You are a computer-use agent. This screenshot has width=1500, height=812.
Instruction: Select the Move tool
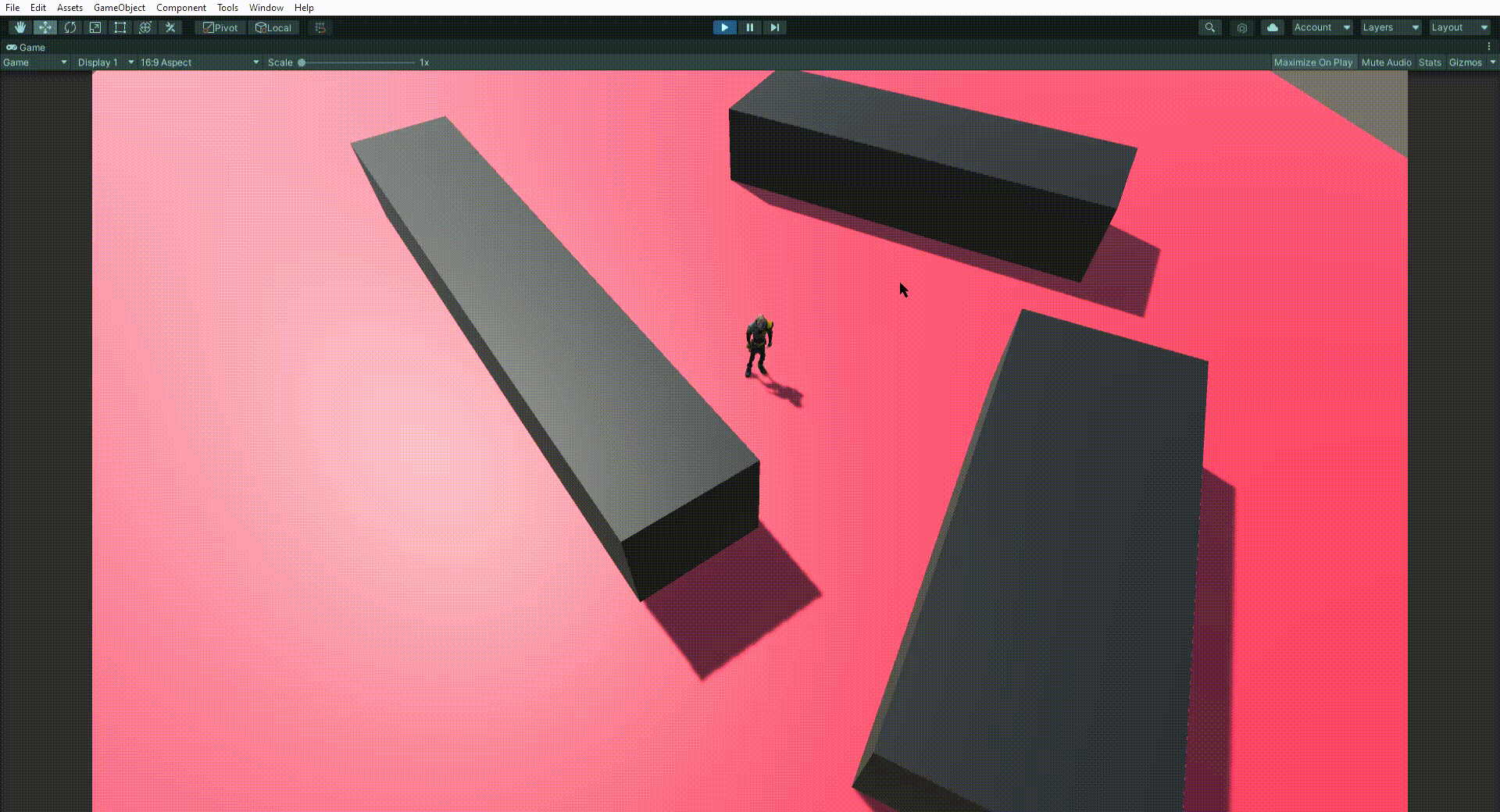tap(45, 27)
